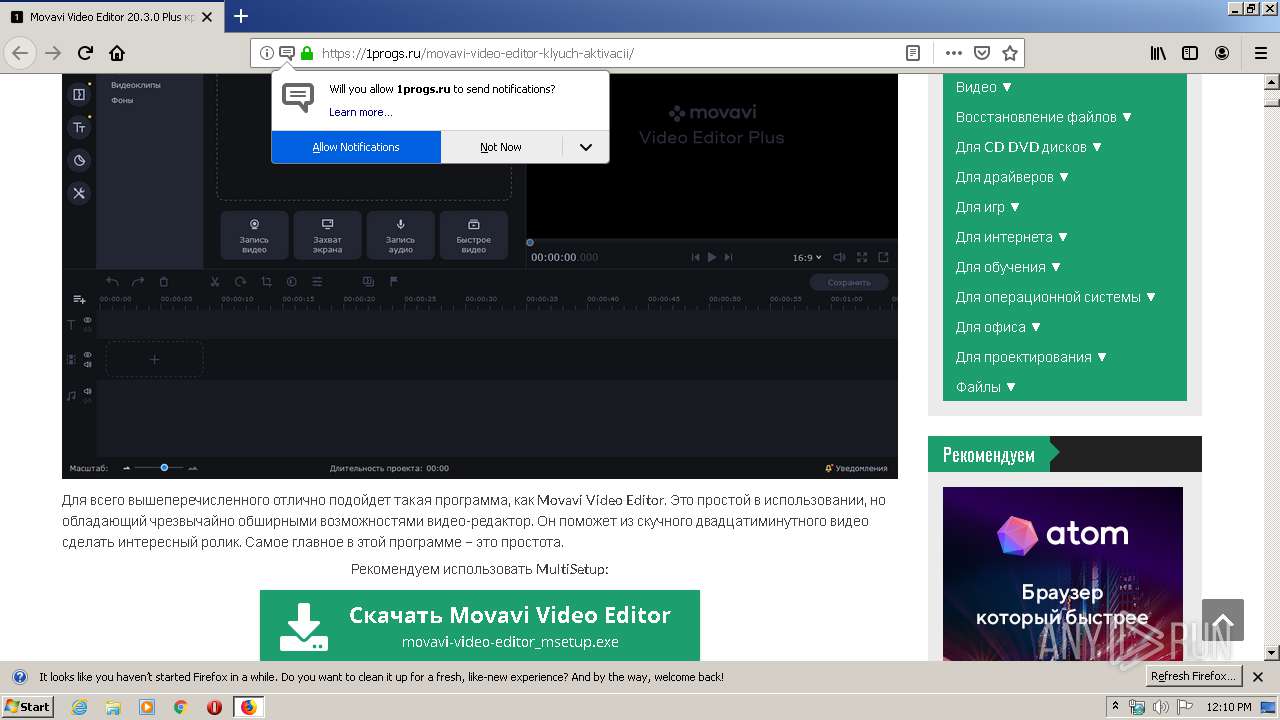Image resolution: width=1280 pixels, height=720 pixels.
Task: Open Для офиса category
Action: pos(998,327)
